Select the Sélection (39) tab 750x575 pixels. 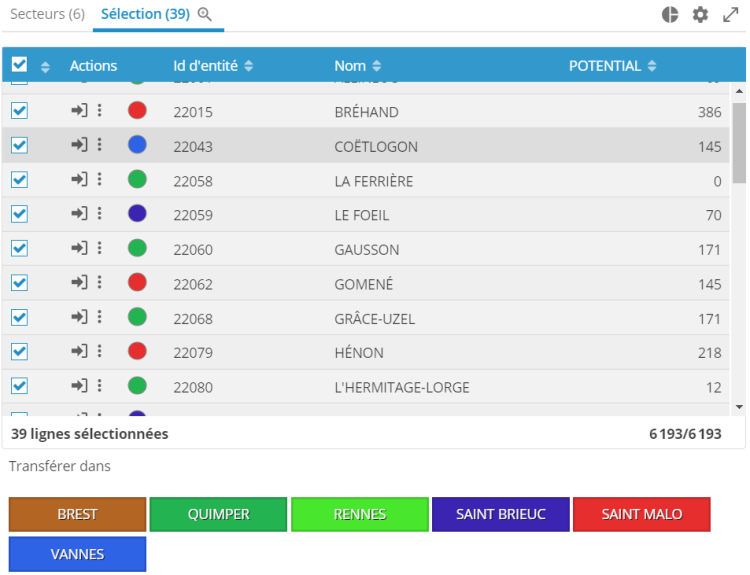point(145,14)
